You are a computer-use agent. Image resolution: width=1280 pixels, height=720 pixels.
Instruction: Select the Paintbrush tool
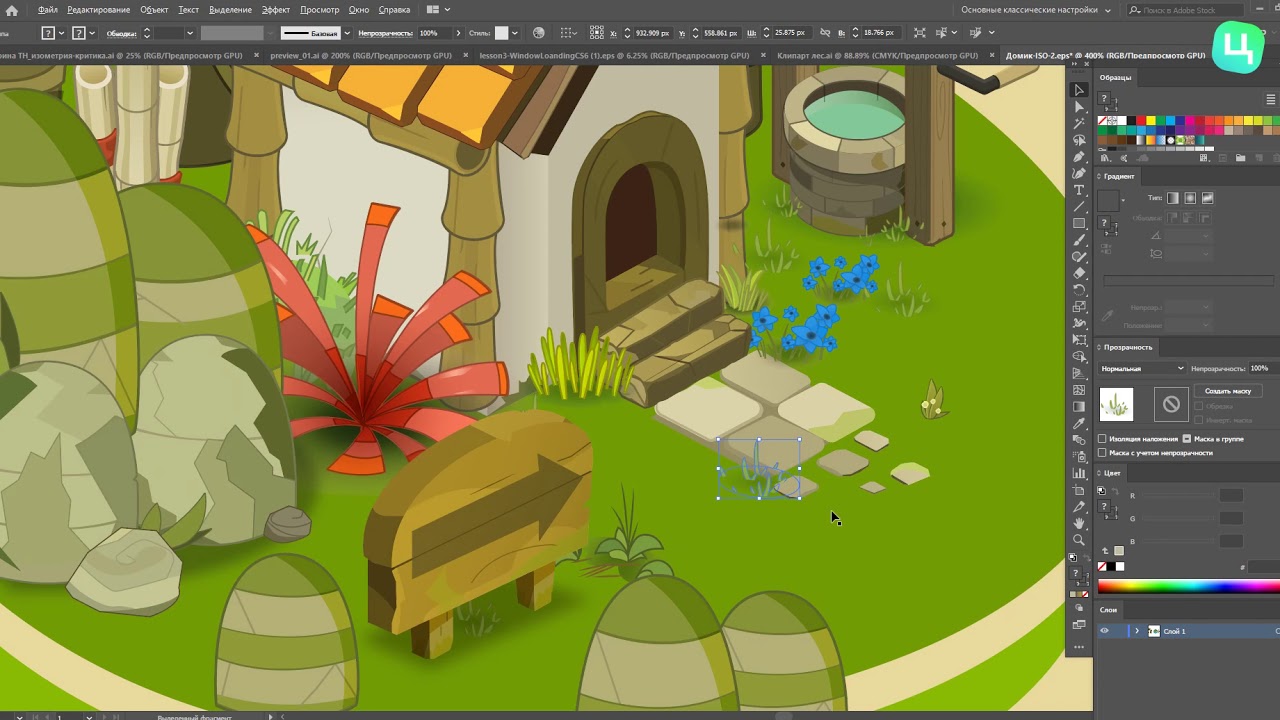(x=1079, y=240)
